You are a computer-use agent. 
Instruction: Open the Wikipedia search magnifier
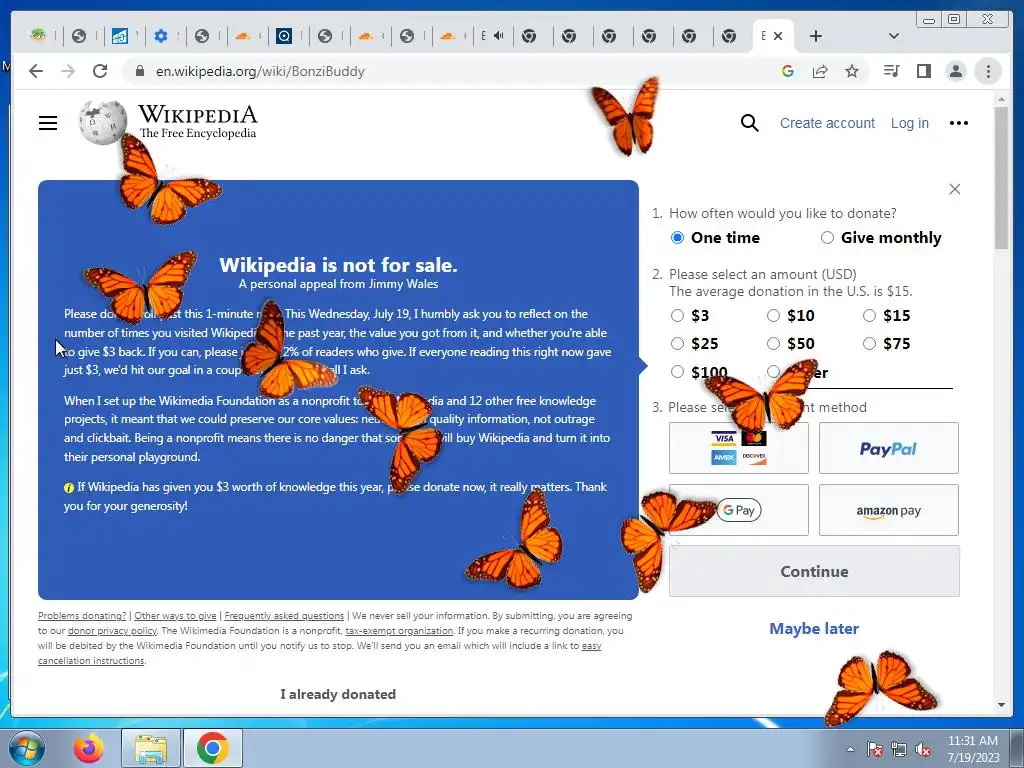click(x=750, y=123)
